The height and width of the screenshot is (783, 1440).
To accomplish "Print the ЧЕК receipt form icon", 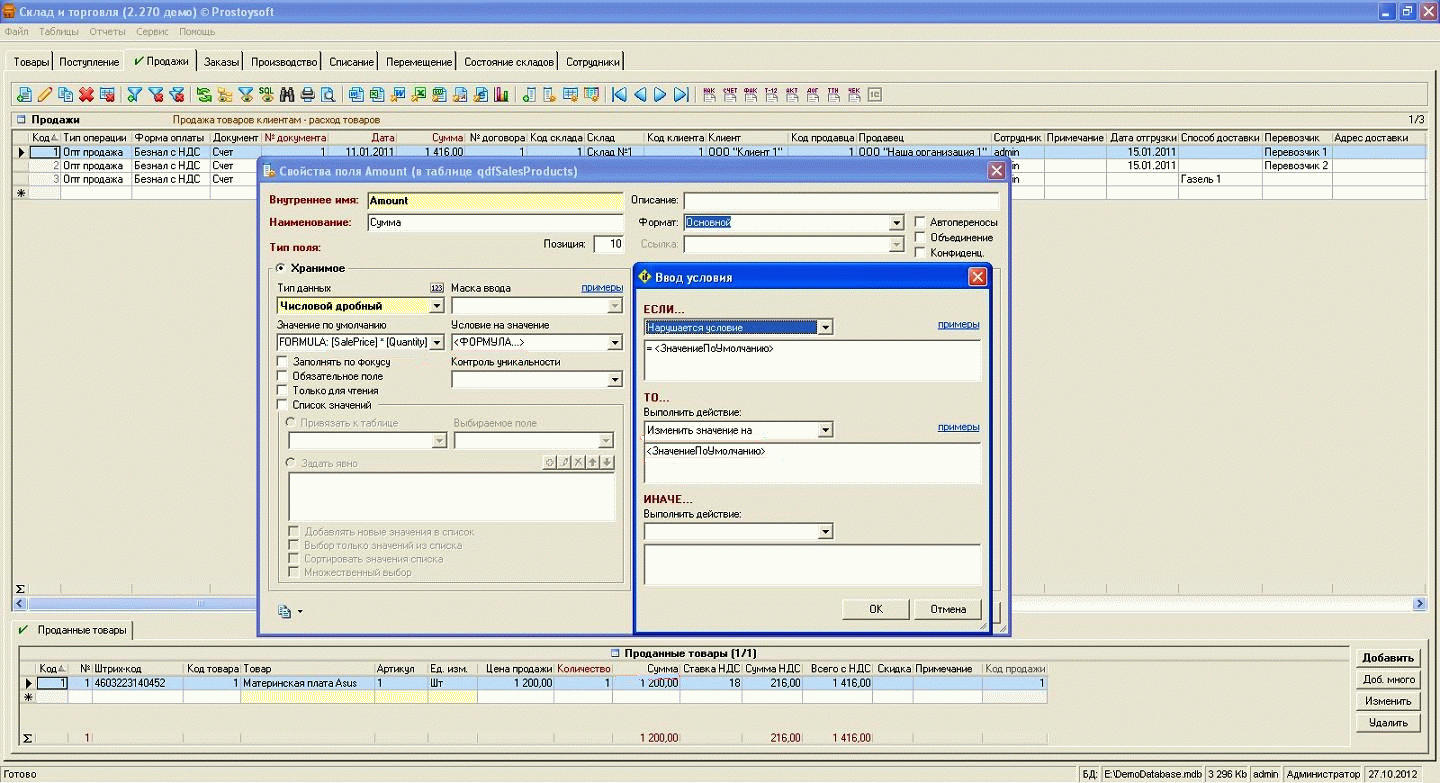I will (854, 94).
